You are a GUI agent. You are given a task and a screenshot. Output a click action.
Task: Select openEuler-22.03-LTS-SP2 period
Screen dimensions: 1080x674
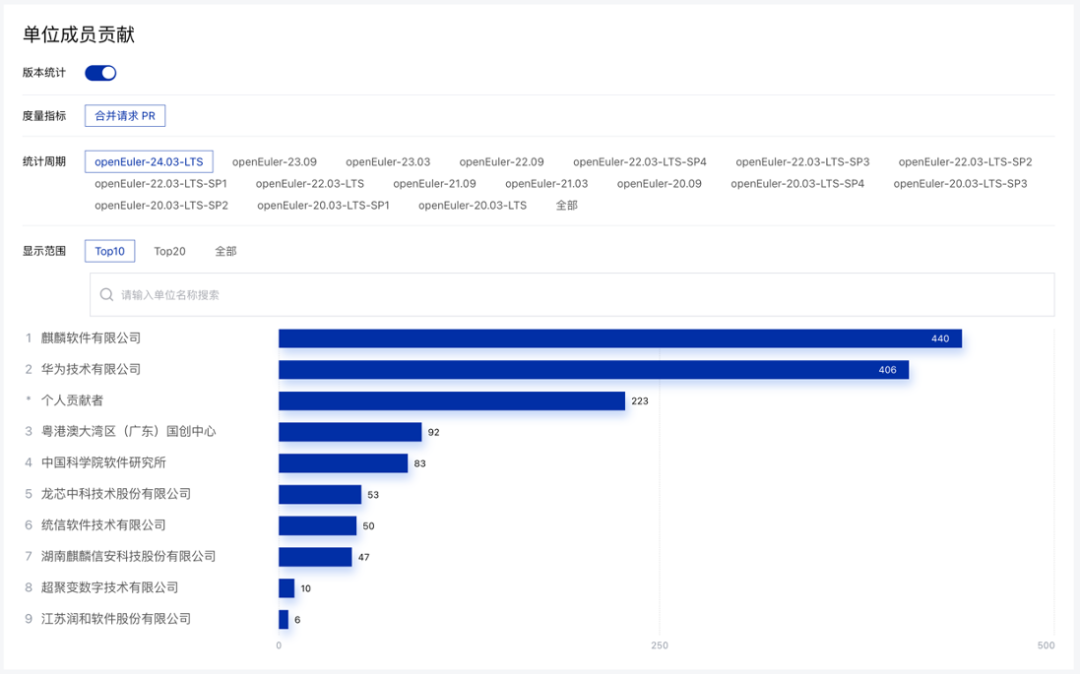point(964,162)
